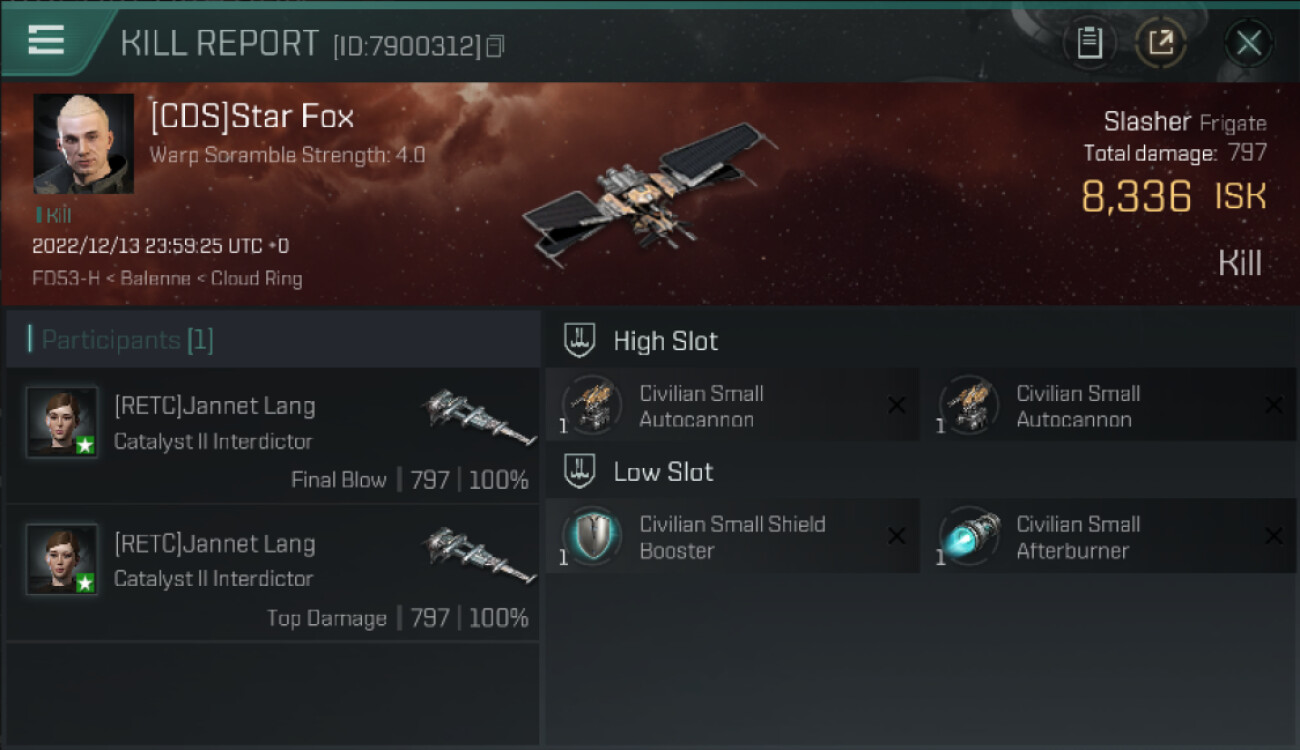
Task: Click the Civilian Small Shield Booster icon
Action: (591, 536)
